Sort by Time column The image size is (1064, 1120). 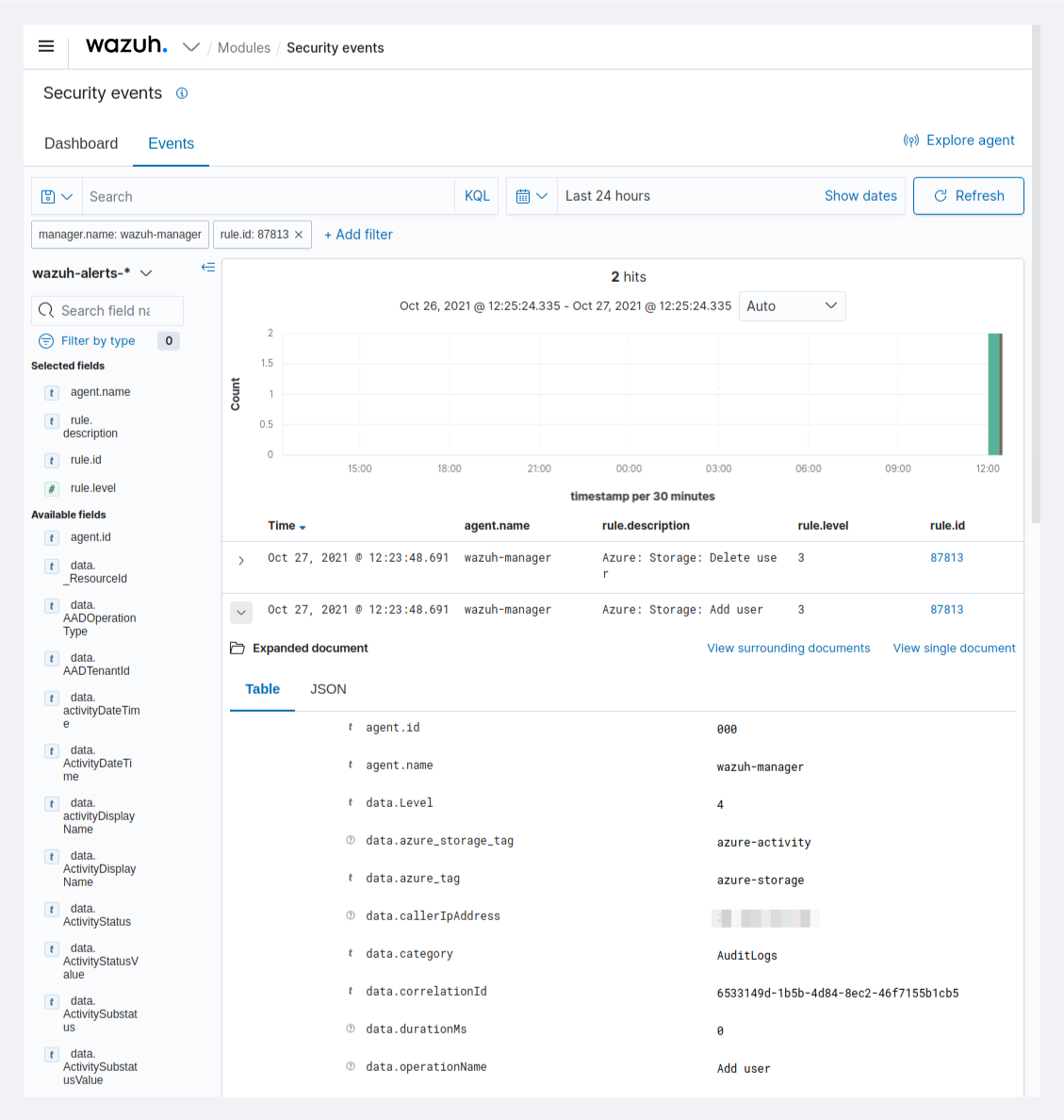coord(286,526)
